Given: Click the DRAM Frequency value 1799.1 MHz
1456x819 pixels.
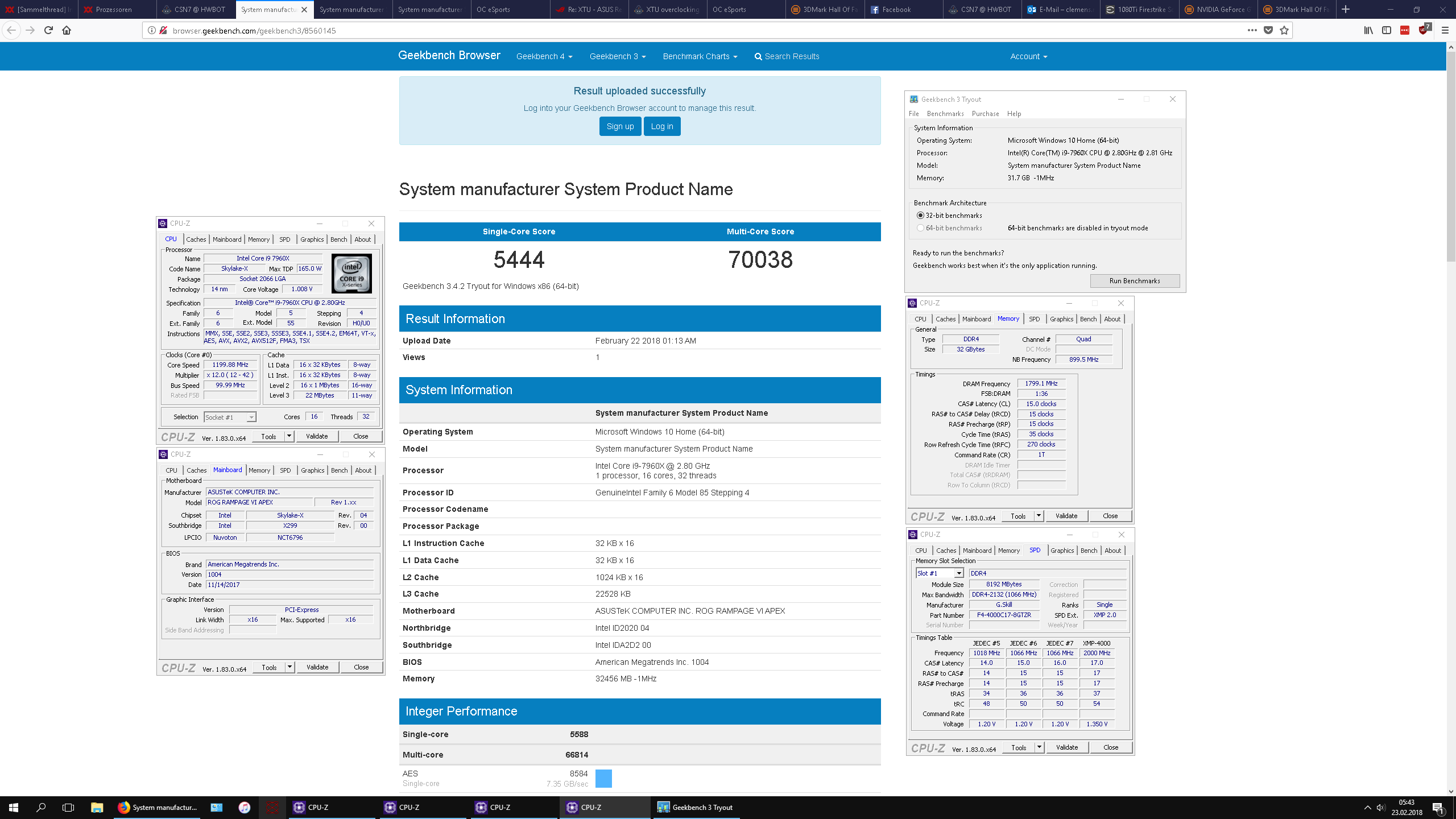Looking at the screenshot, I should point(1041,384).
